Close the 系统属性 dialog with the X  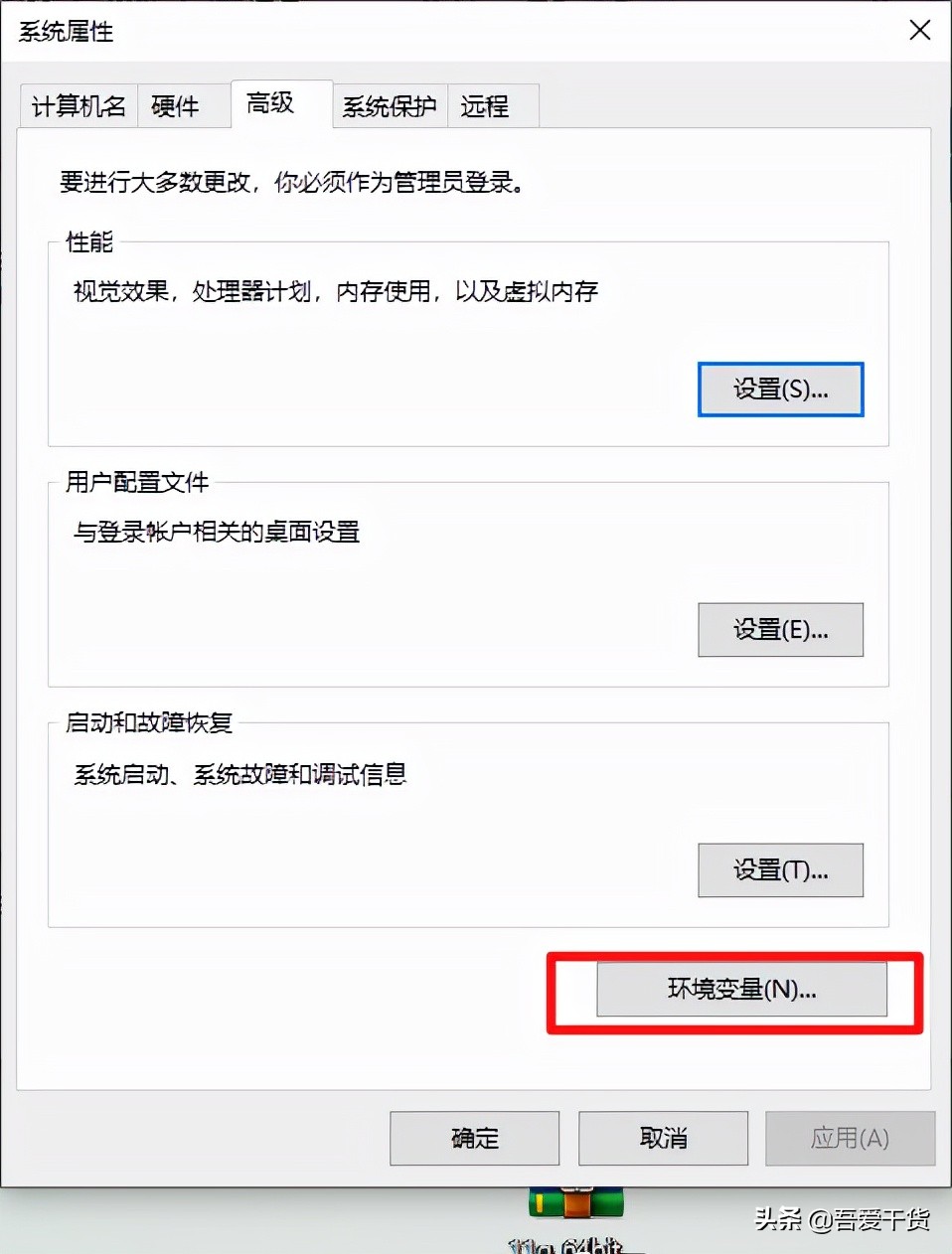(x=920, y=31)
